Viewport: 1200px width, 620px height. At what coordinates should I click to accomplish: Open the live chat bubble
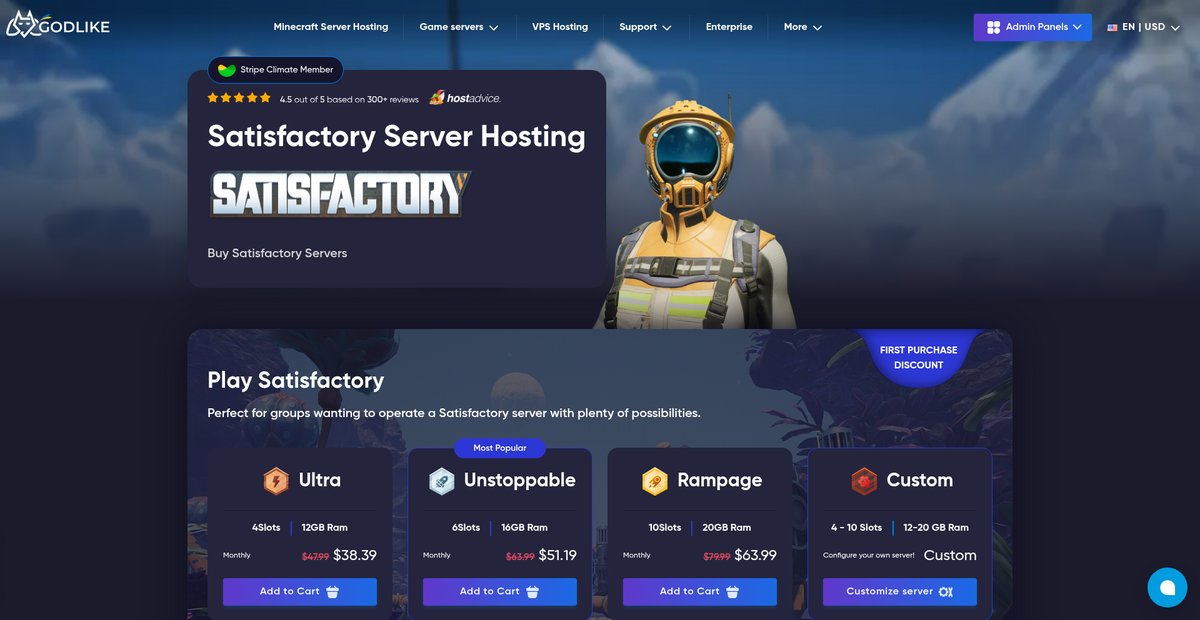point(1167,587)
